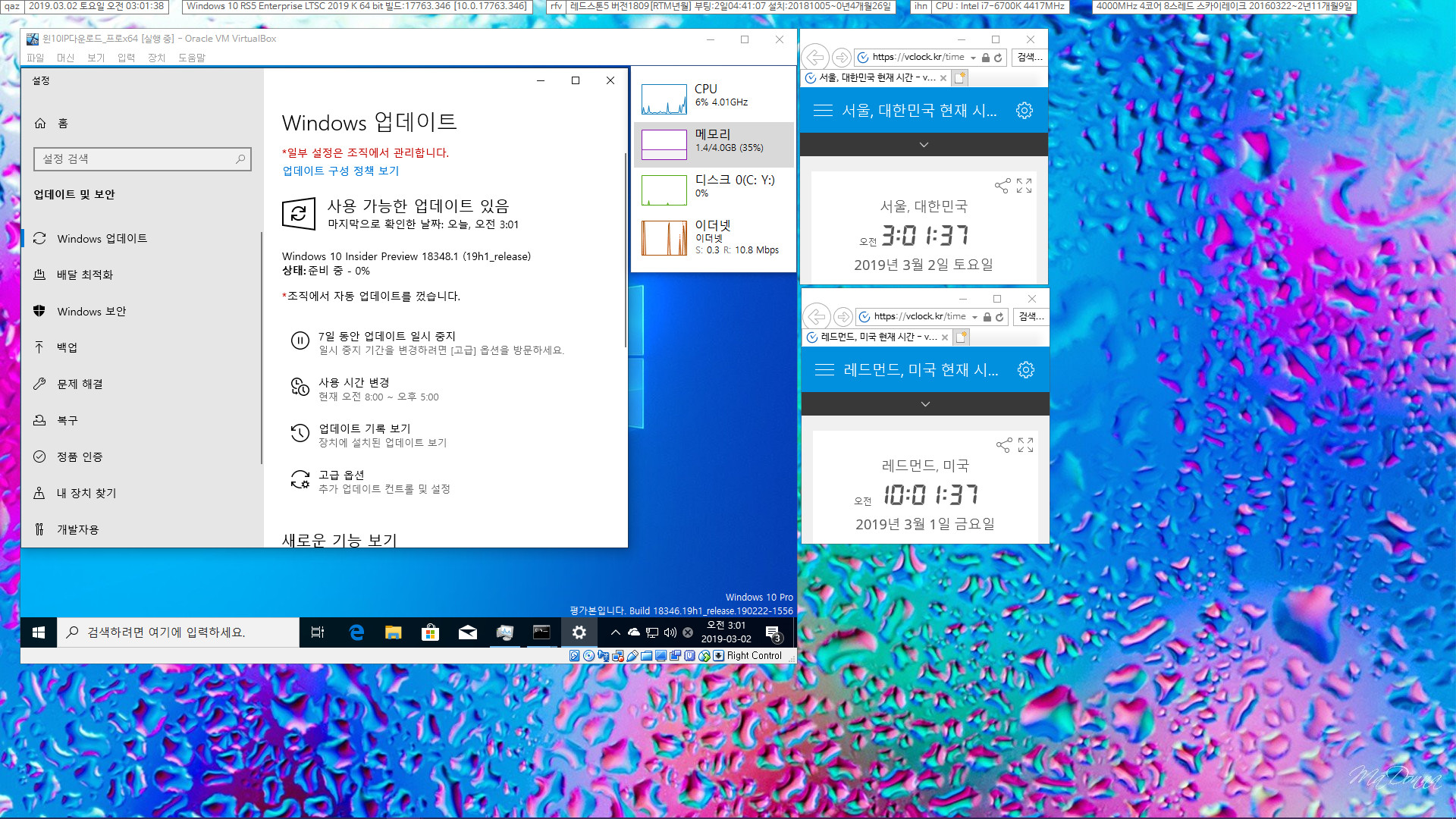Open VirtualBox 도움말 menu

[x=191, y=58]
